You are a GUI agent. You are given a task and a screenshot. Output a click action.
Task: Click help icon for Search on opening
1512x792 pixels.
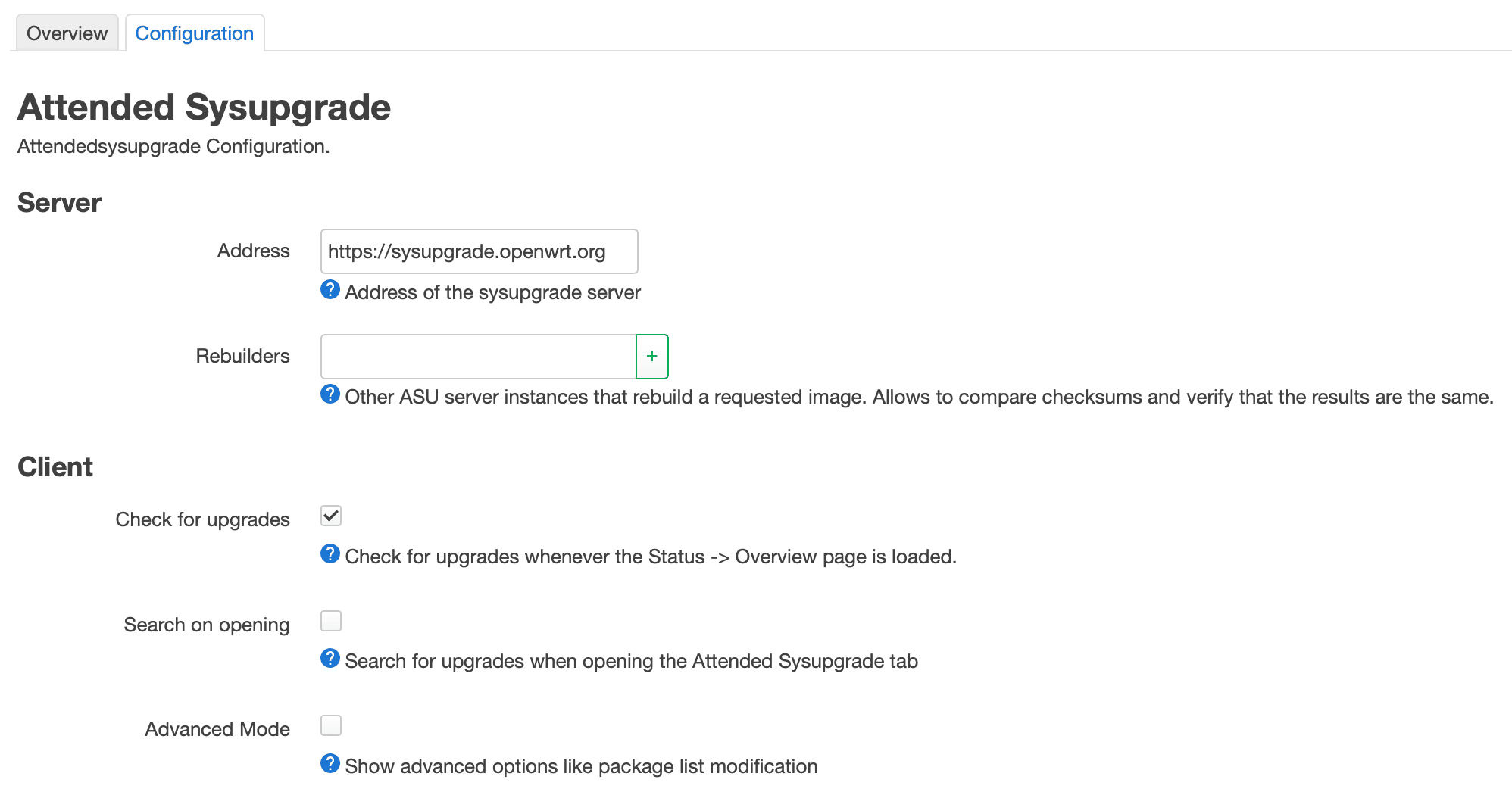(x=330, y=658)
